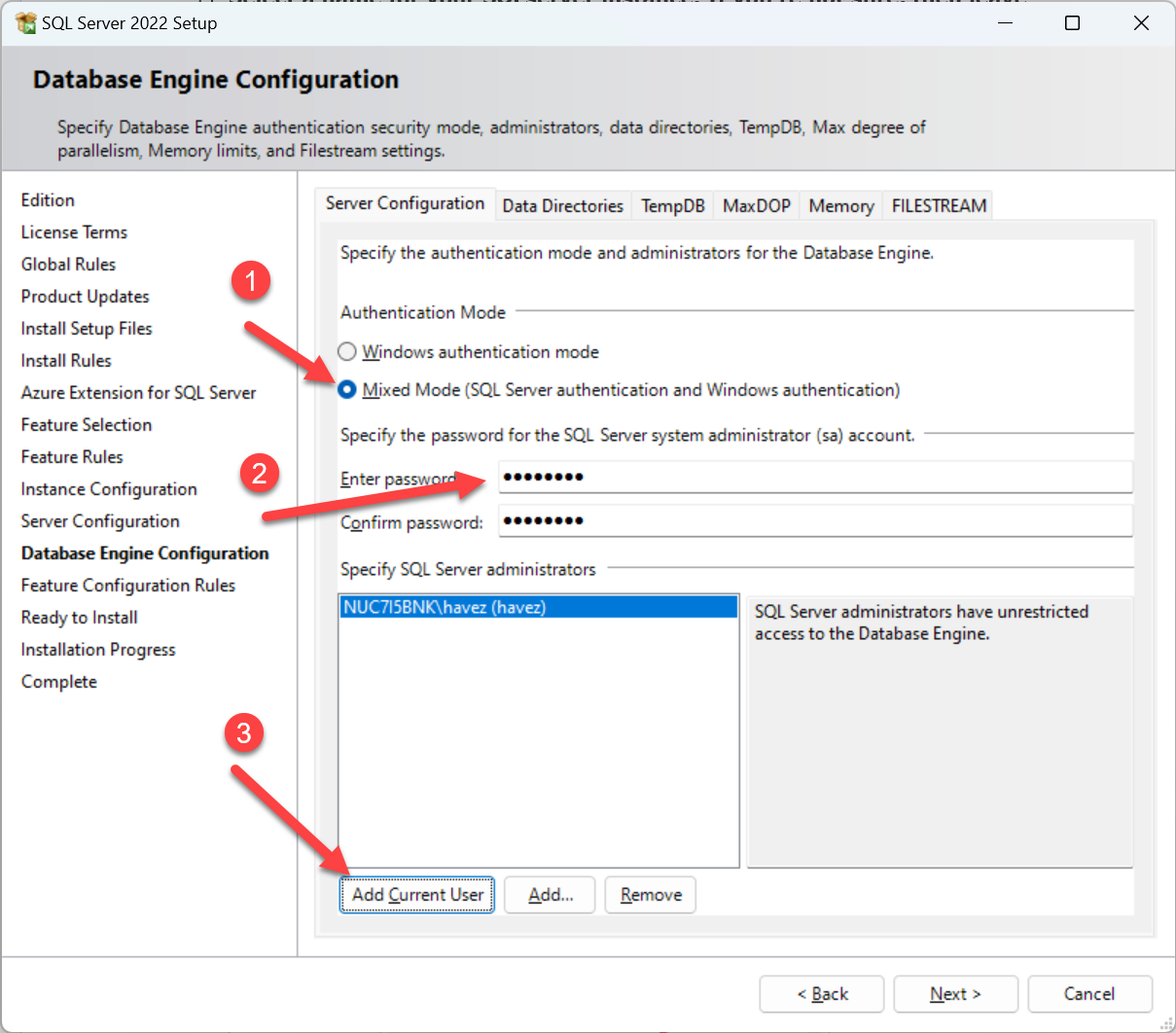Screen dimensions: 1176x1033
Task: Click the Enter password field
Action: click(x=815, y=477)
